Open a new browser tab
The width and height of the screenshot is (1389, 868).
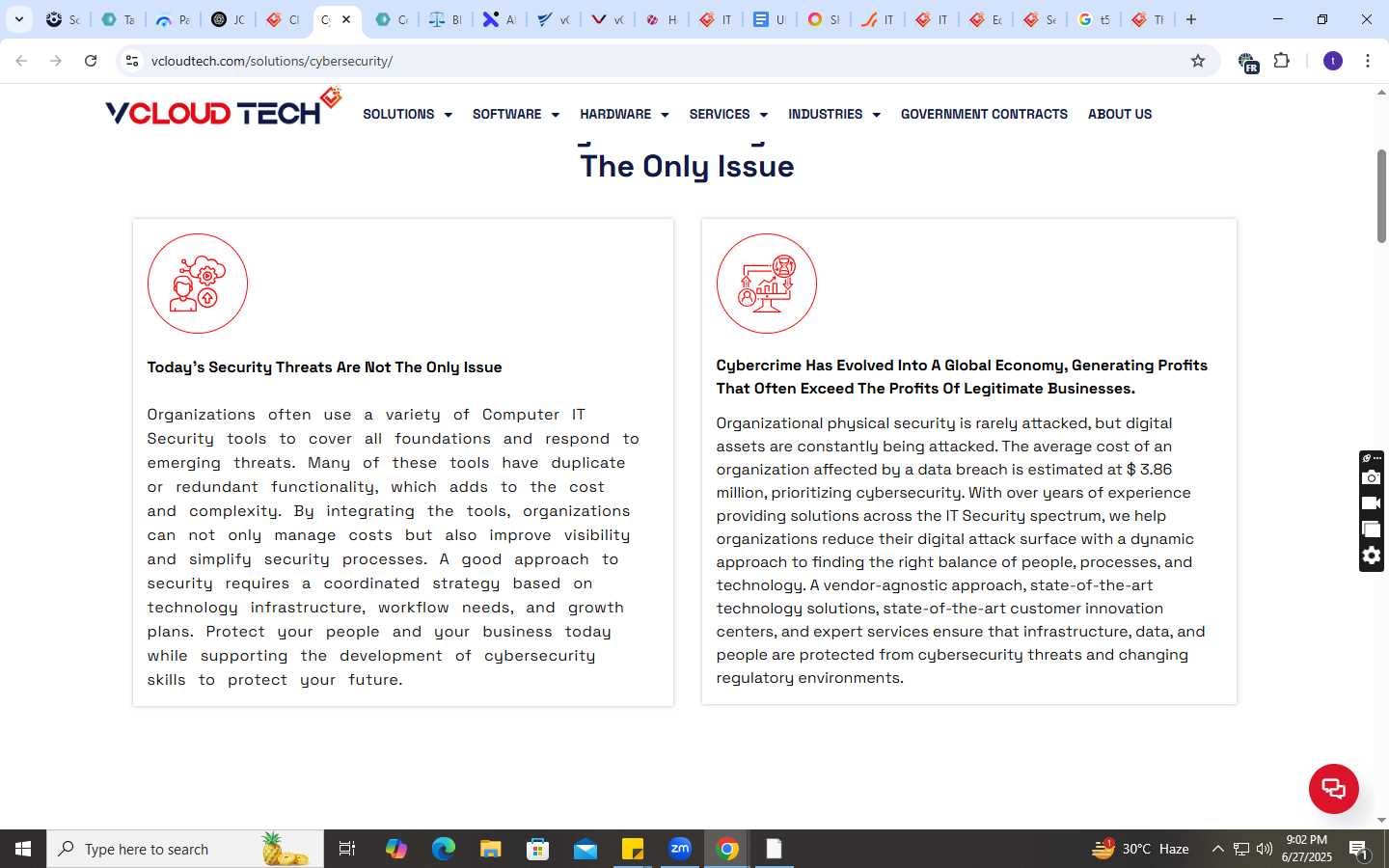point(1191,19)
